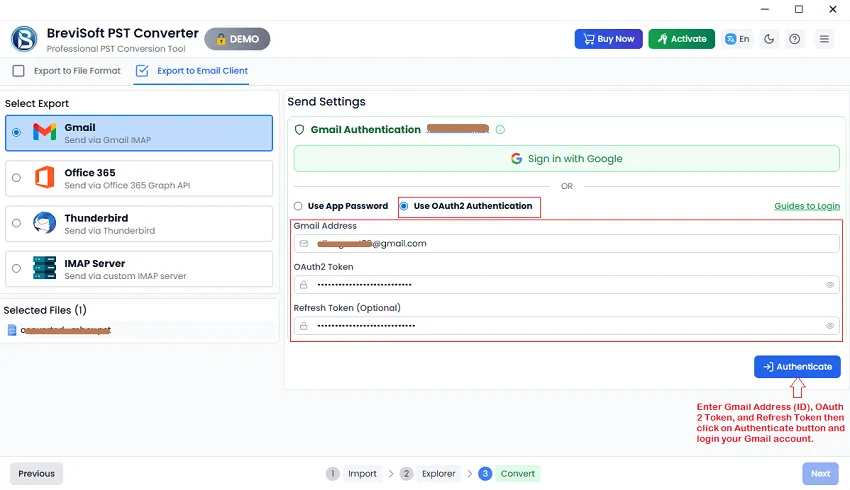The image size is (850, 490).
Task: Go to step 3 Convert
Action: click(x=508, y=474)
